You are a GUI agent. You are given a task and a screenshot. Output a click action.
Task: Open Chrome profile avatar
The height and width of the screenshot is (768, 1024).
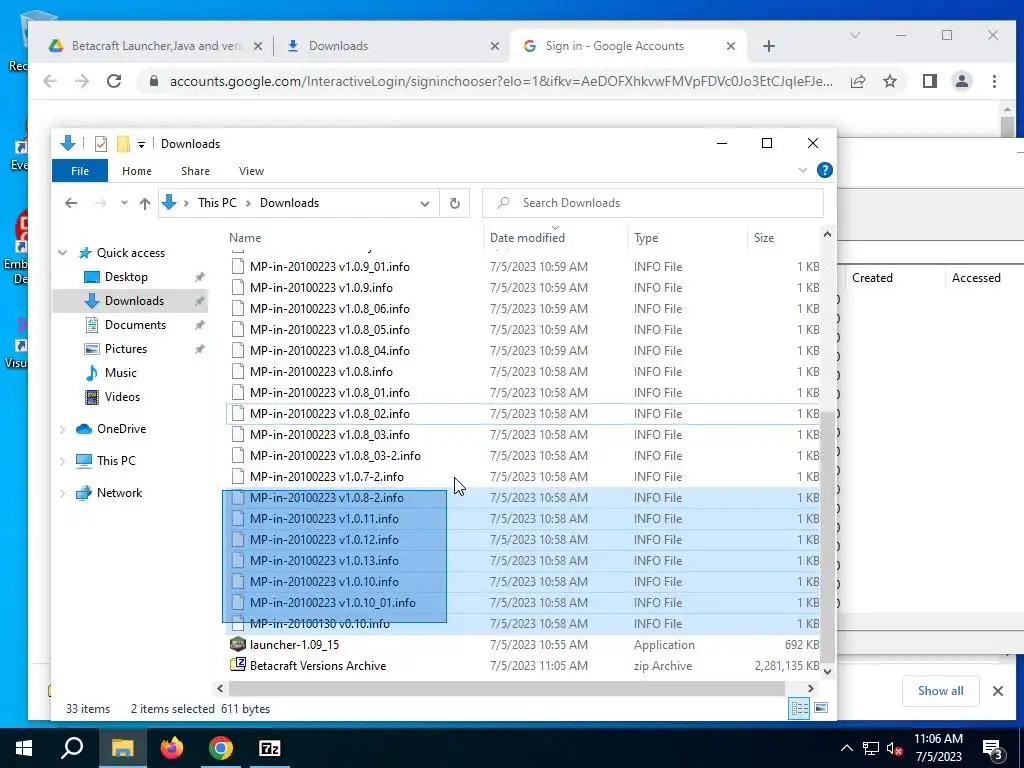(x=961, y=81)
